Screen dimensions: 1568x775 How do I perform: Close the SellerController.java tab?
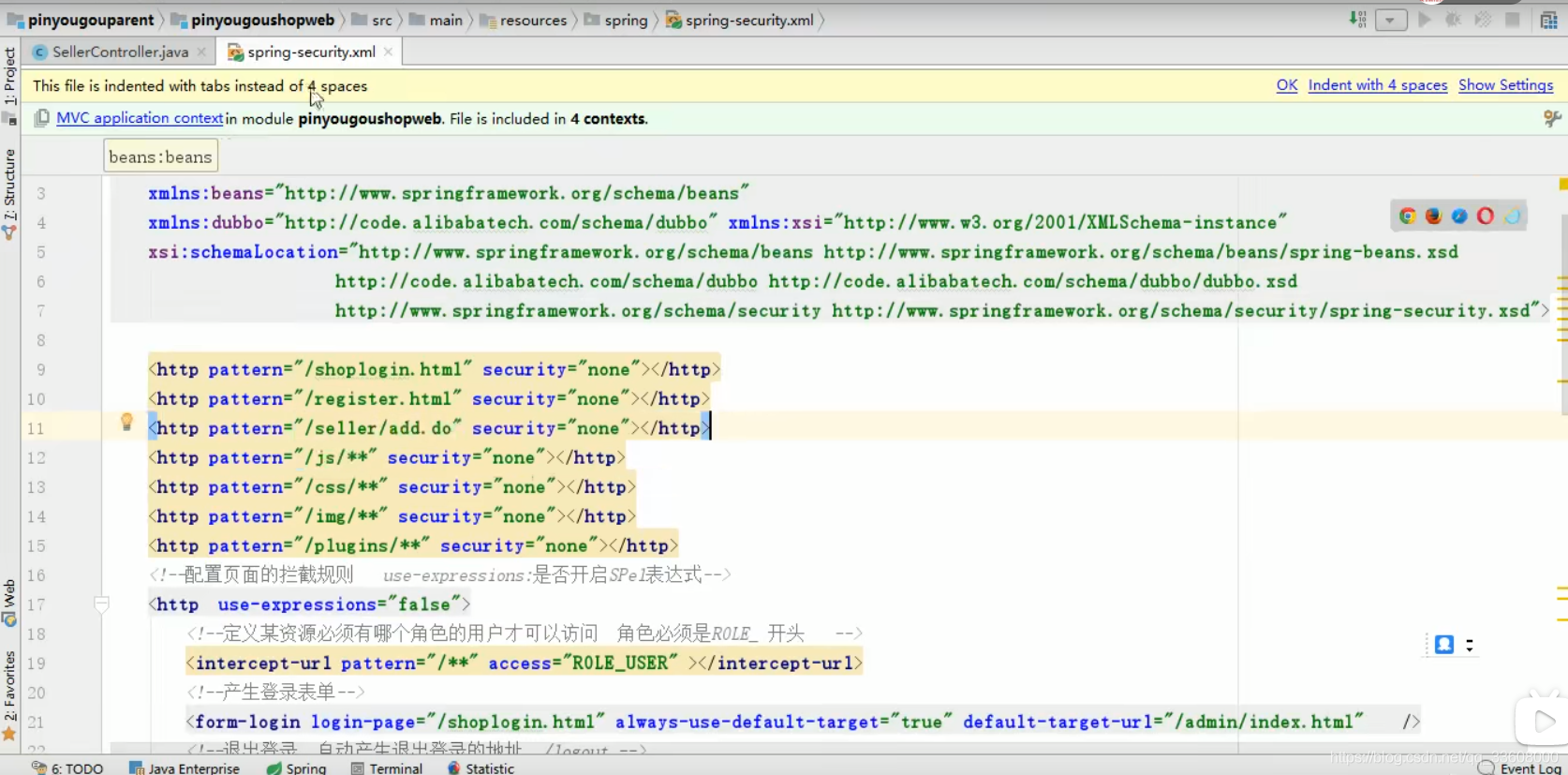(201, 52)
